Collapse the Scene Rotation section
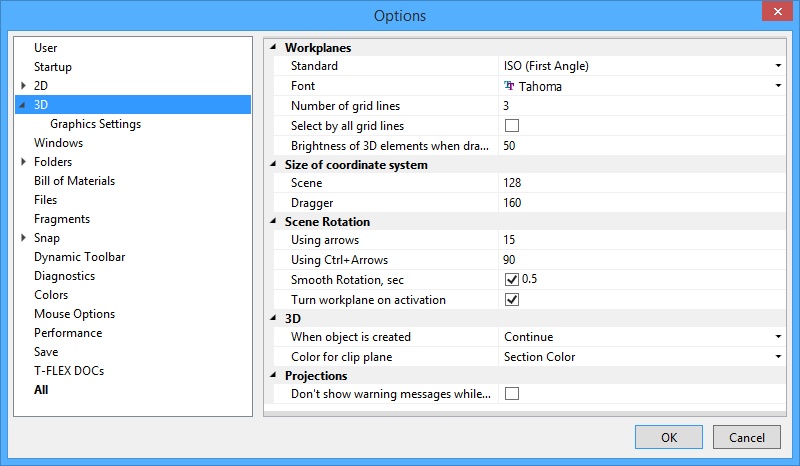Screen dimensions: 800x466 (x=273, y=221)
